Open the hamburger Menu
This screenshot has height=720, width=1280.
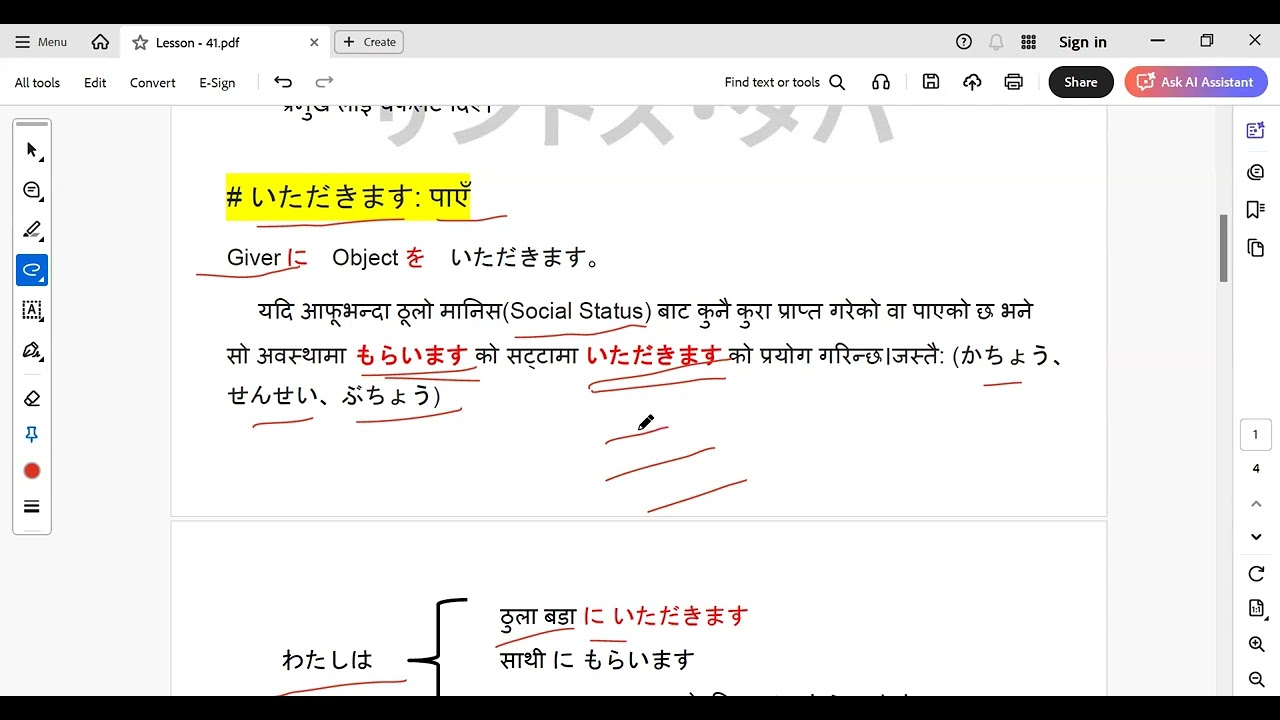tap(41, 42)
